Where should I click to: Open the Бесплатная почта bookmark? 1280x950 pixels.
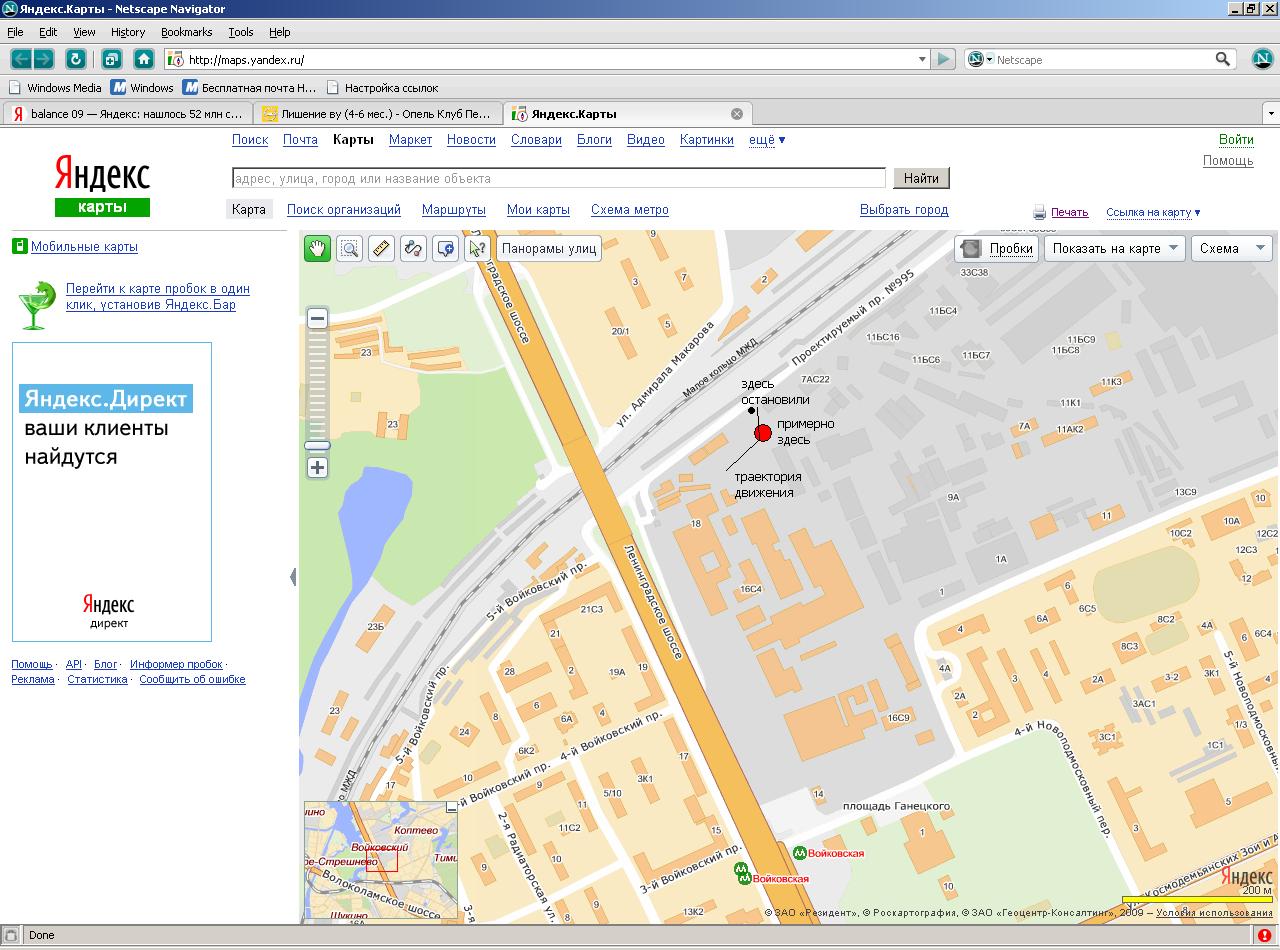coord(250,88)
